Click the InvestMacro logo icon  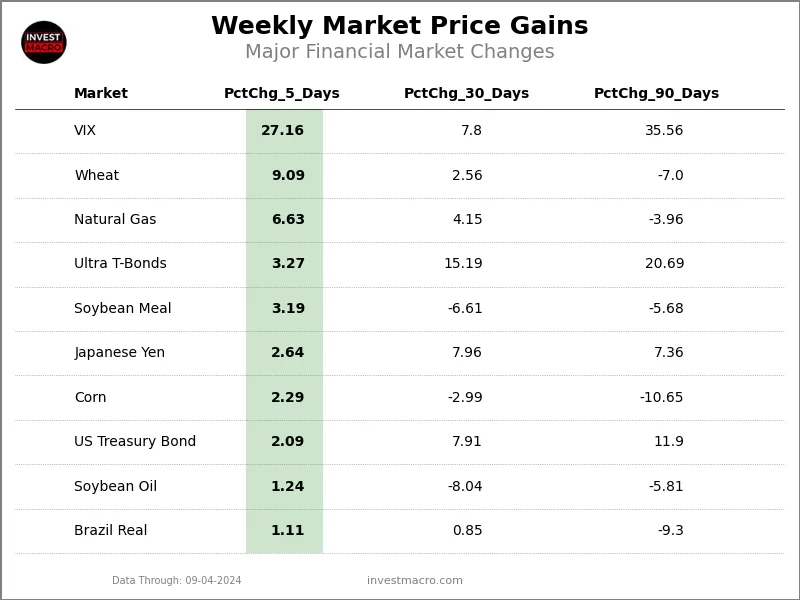(x=44, y=42)
